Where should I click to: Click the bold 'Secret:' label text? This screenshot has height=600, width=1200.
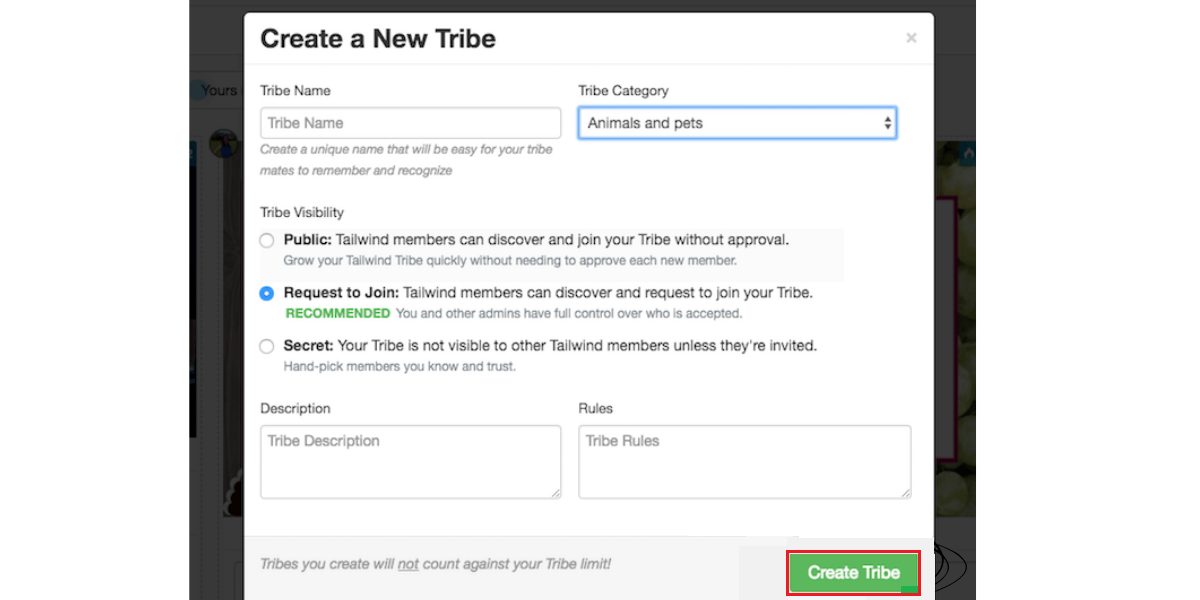pyautogui.click(x=308, y=346)
